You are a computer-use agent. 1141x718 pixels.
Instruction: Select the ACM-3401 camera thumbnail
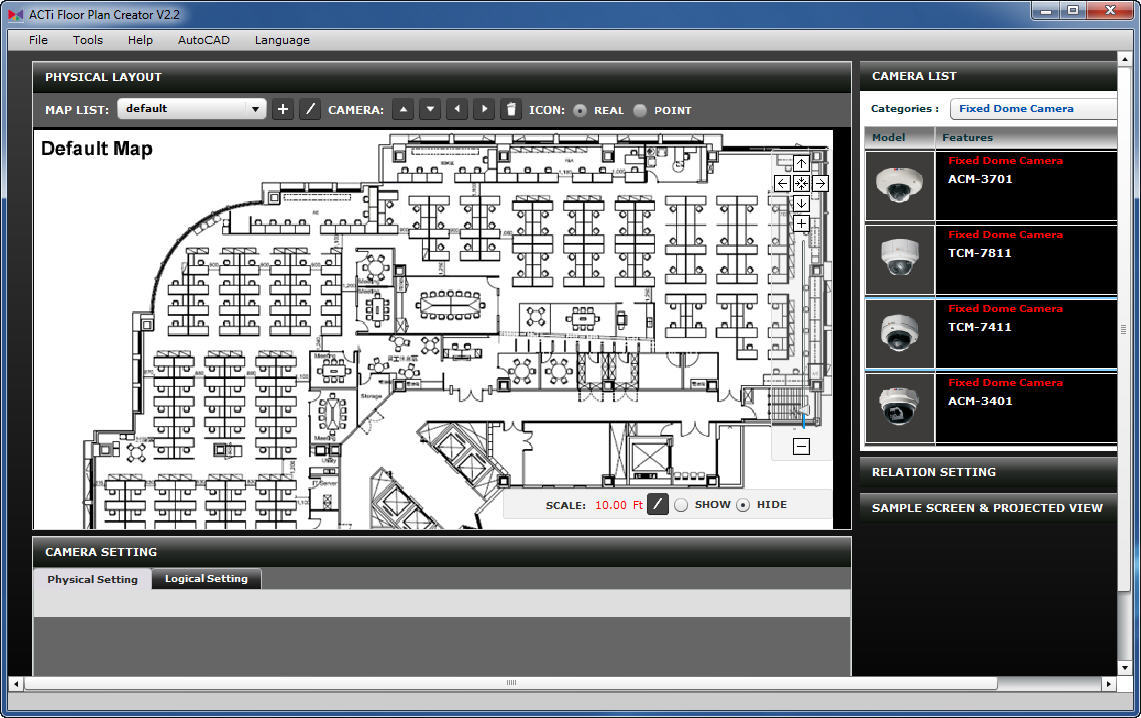click(x=899, y=407)
